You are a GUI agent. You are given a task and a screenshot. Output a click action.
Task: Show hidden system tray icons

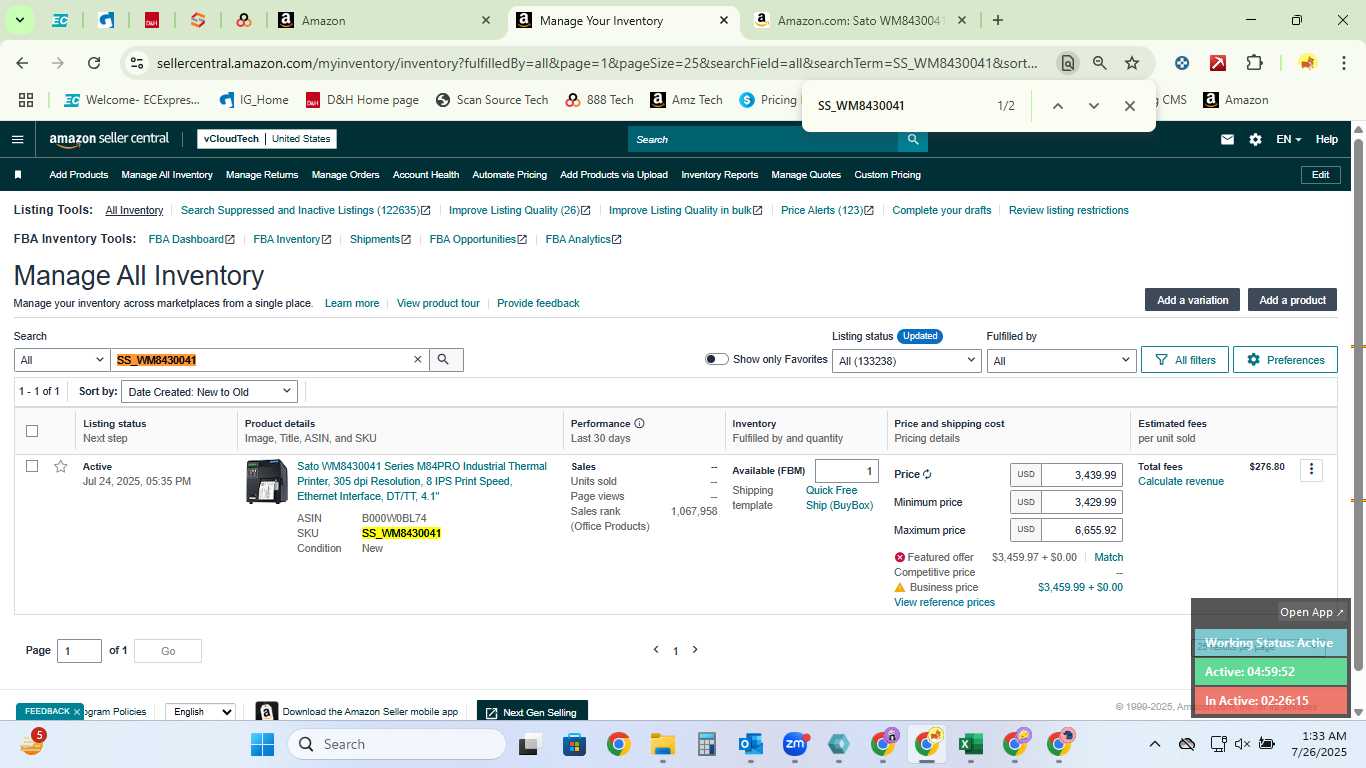click(x=1154, y=744)
